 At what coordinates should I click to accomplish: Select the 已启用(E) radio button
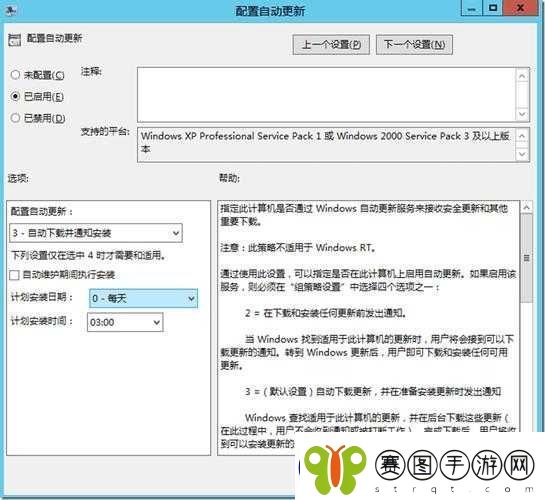tap(15, 96)
